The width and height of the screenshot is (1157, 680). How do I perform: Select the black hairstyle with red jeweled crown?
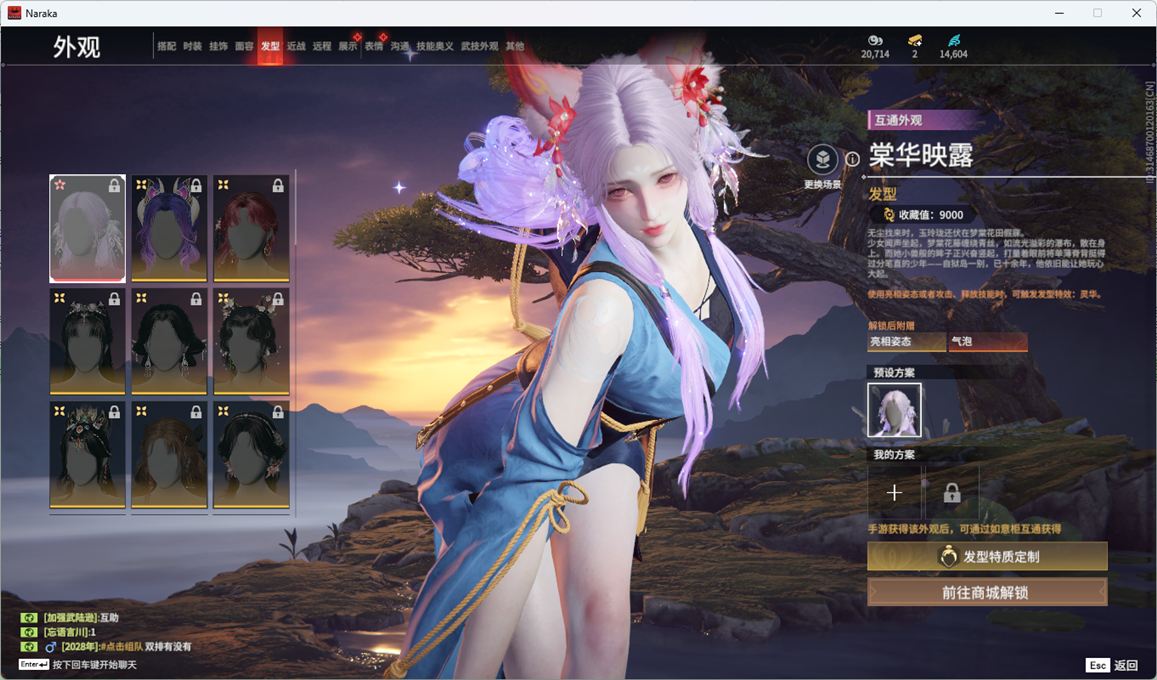[x=87, y=455]
